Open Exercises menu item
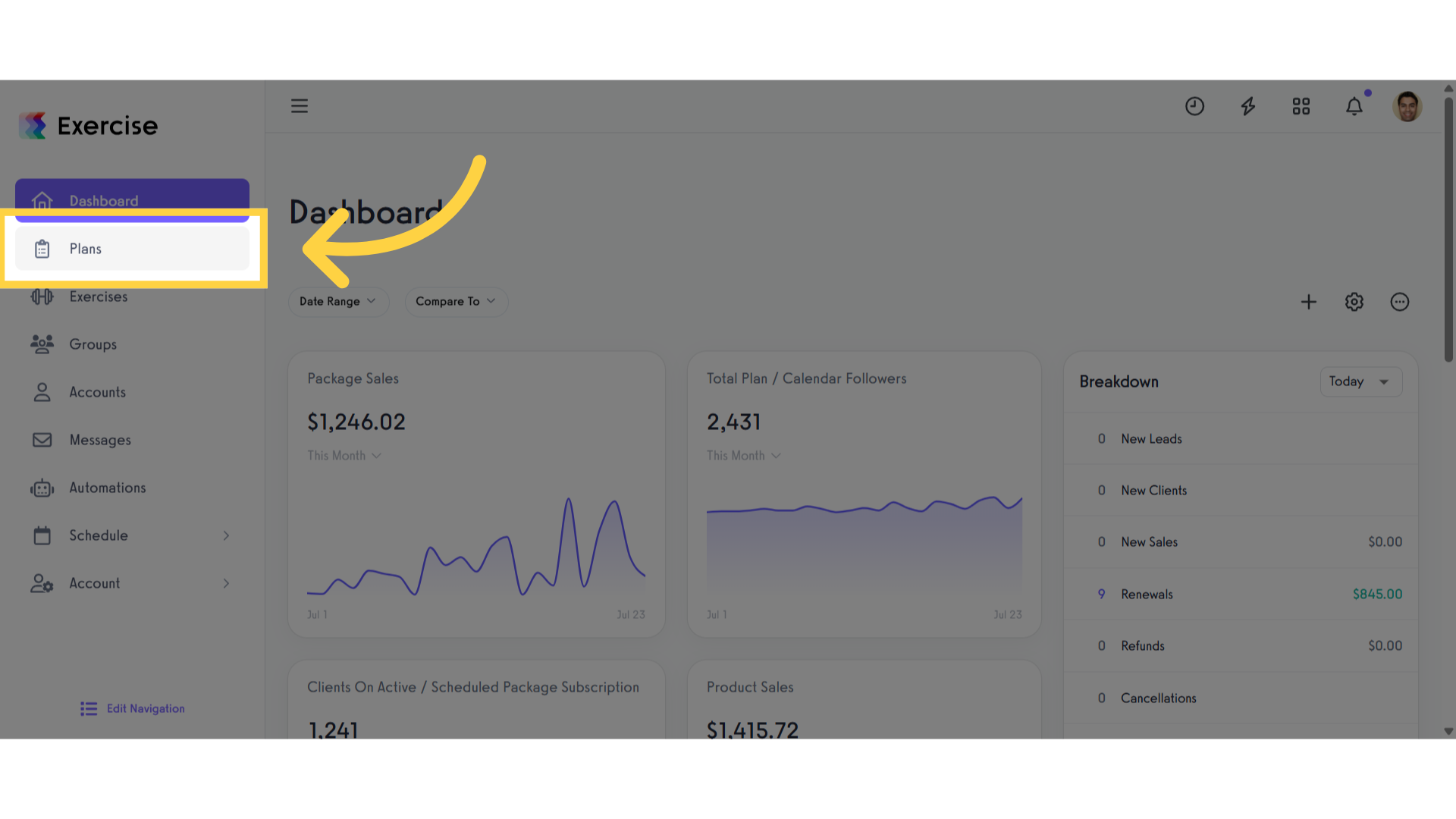 point(132,297)
